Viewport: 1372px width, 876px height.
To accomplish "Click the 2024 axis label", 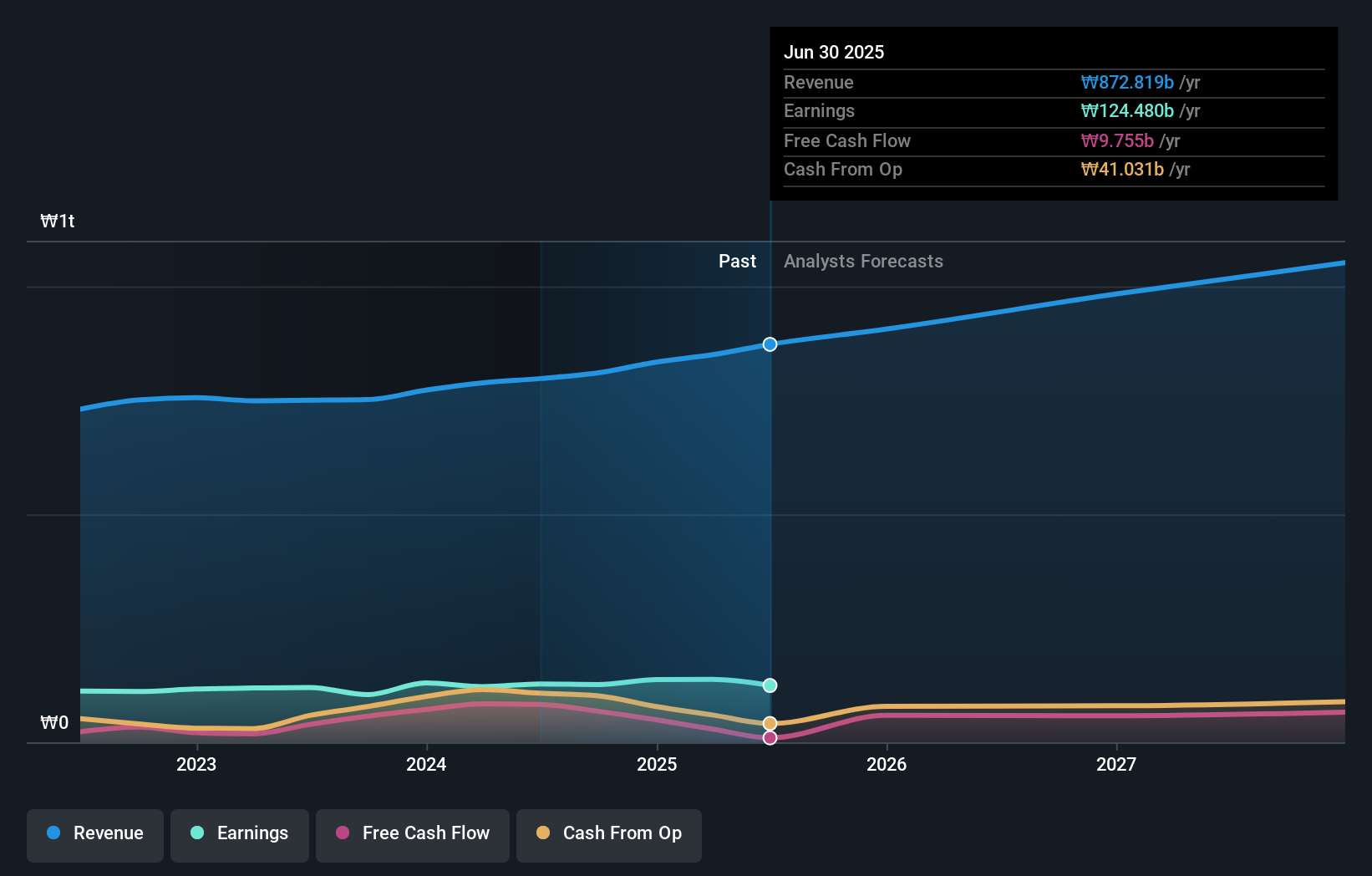I will pos(426,763).
